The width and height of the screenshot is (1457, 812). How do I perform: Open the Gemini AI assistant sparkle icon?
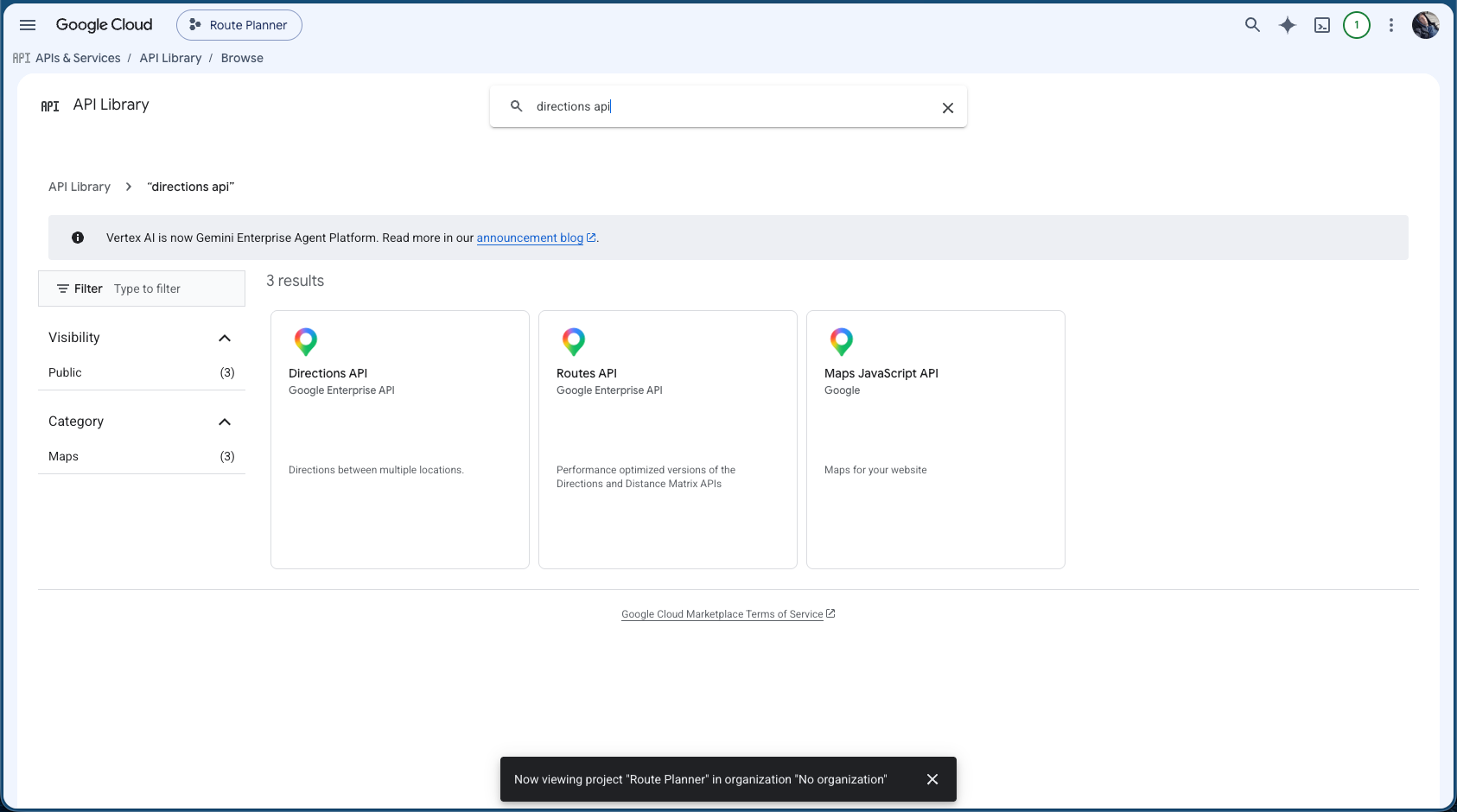click(x=1288, y=25)
